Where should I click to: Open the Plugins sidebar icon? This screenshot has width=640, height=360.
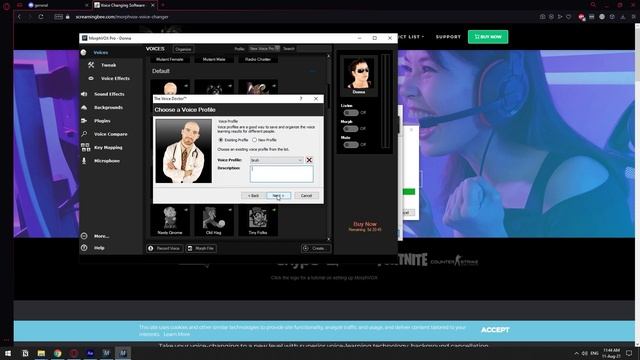[x=84, y=121]
